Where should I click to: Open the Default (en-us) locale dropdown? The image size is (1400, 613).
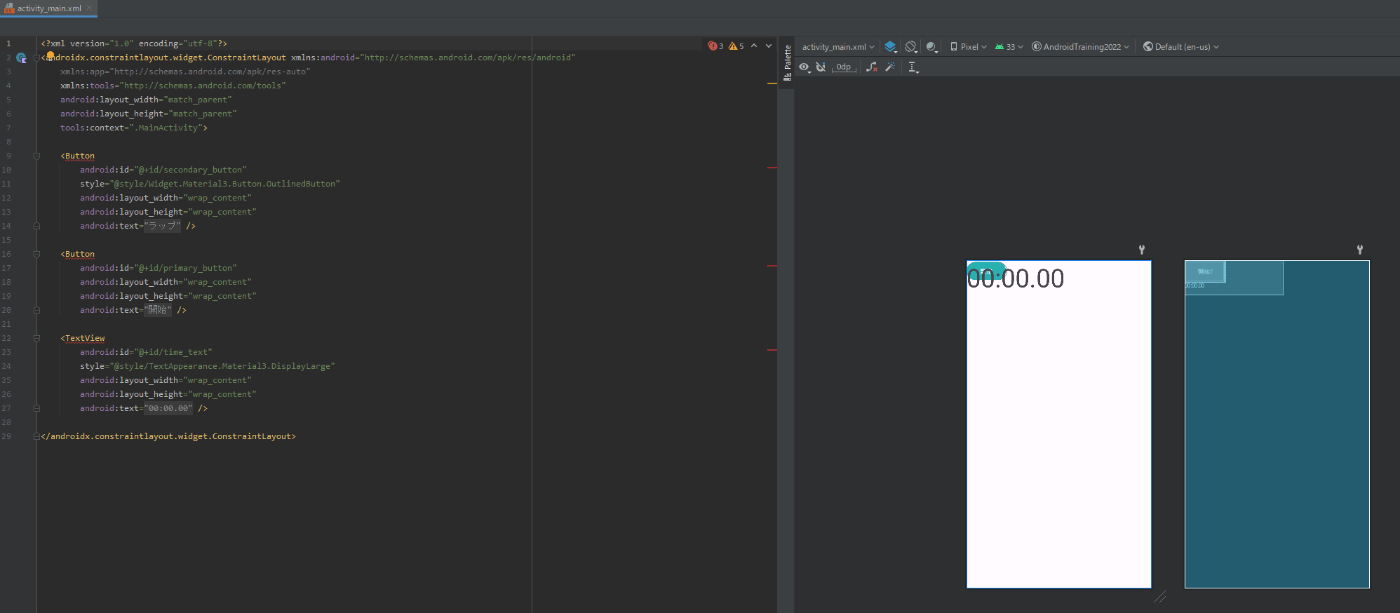coord(1181,47)
